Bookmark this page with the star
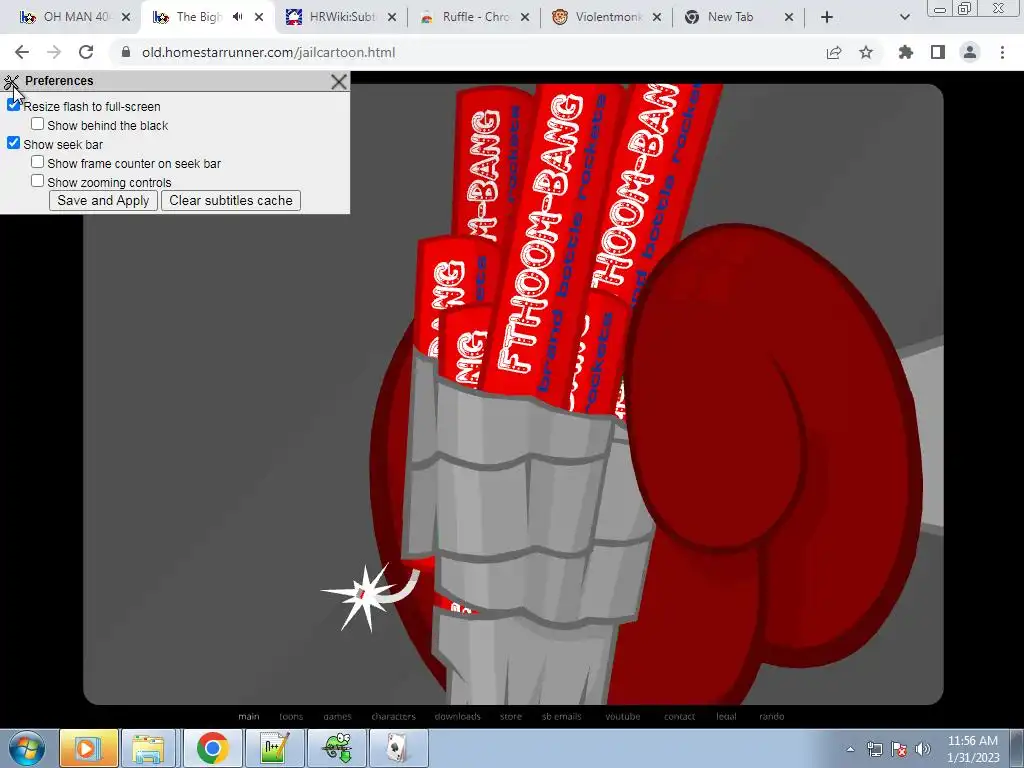The image size is (1024, 768). pos(866,52)
